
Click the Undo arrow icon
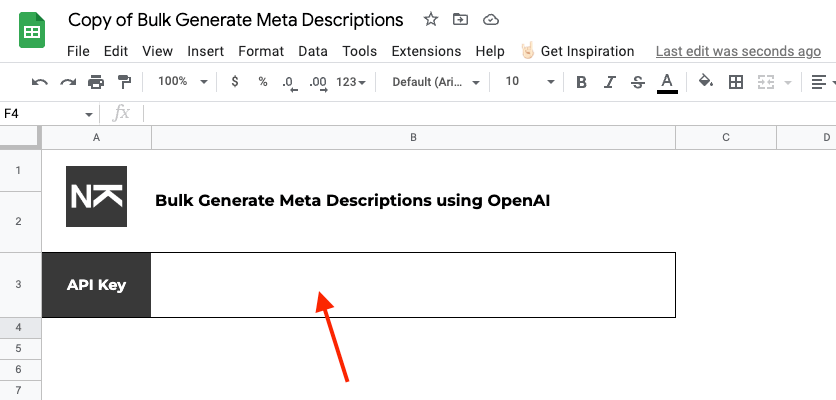tap(40, 82)
